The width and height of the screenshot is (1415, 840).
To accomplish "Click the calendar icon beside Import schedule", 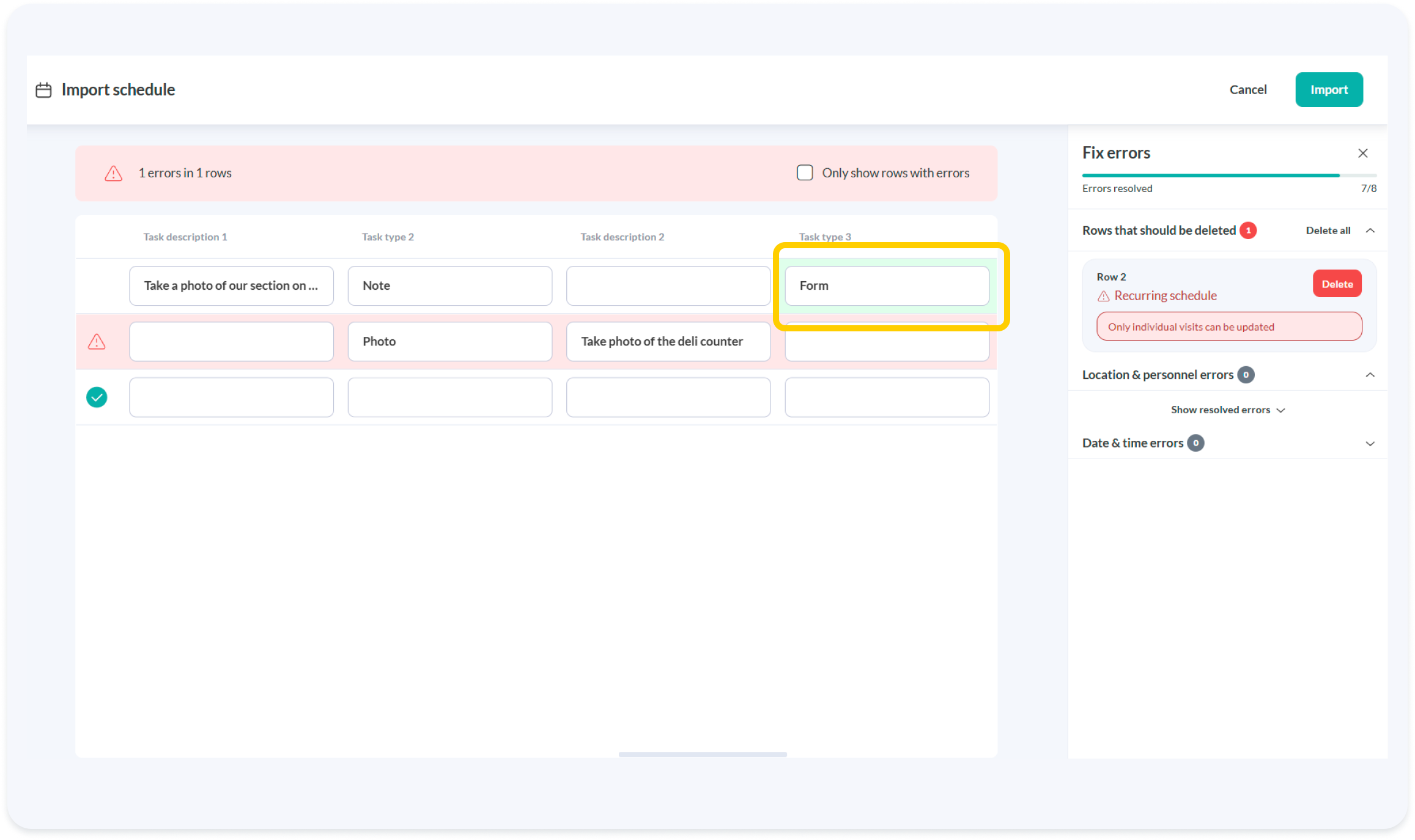I will [43, 90].
